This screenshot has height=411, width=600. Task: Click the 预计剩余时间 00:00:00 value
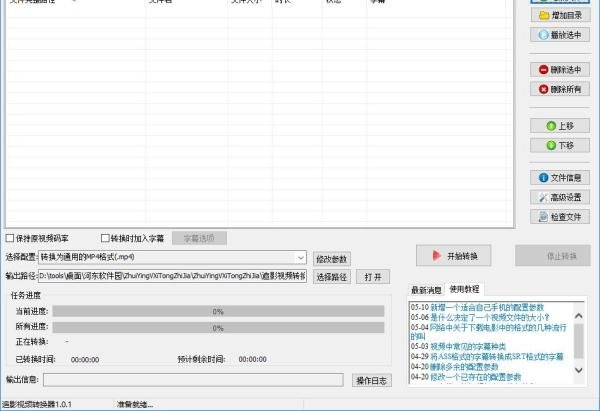pos(253,359)
